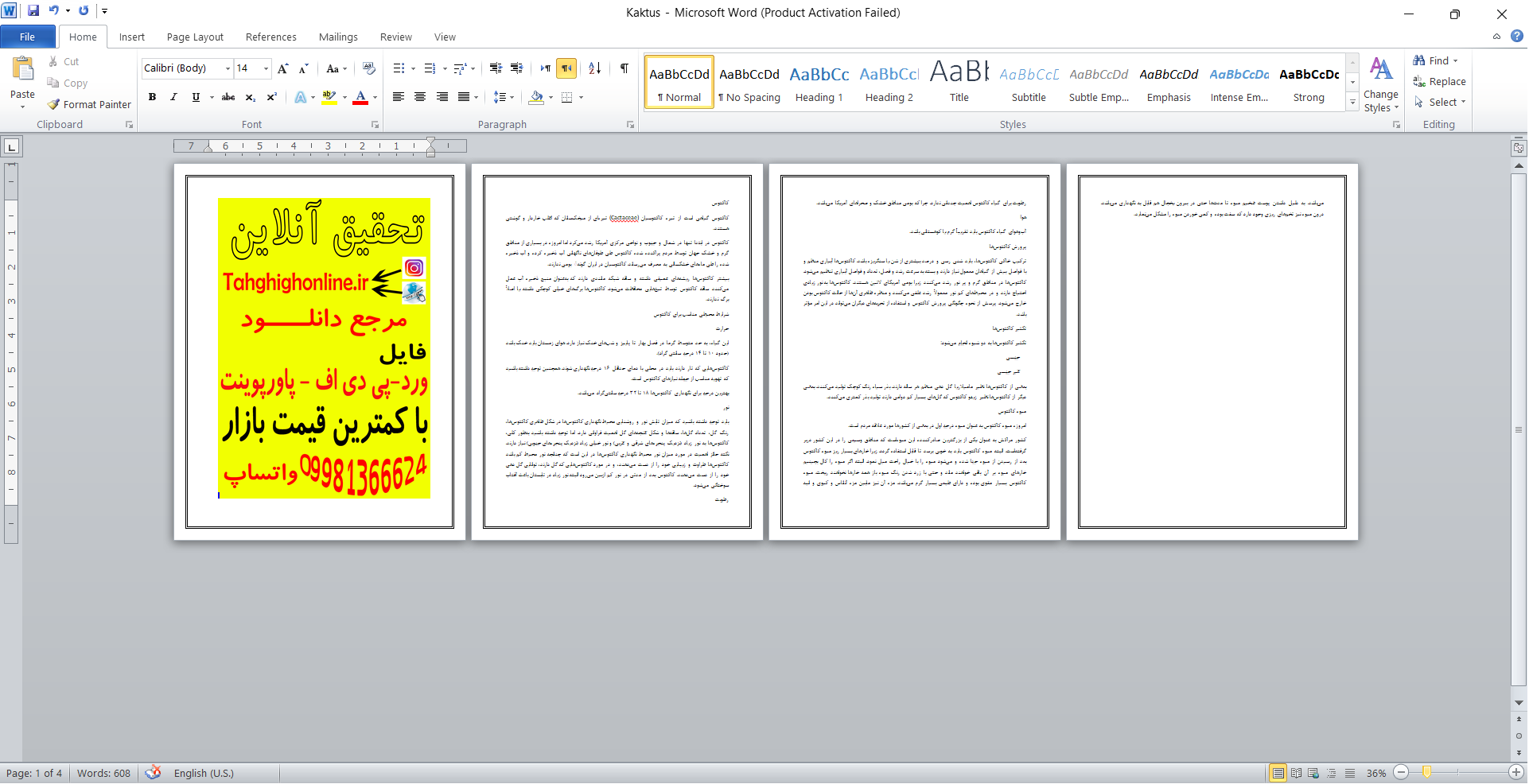The height and width of the screenshot is (784, 1529).
Task: Click the vertical scrollbar down arrow
Action: [x=1519, y=703]
